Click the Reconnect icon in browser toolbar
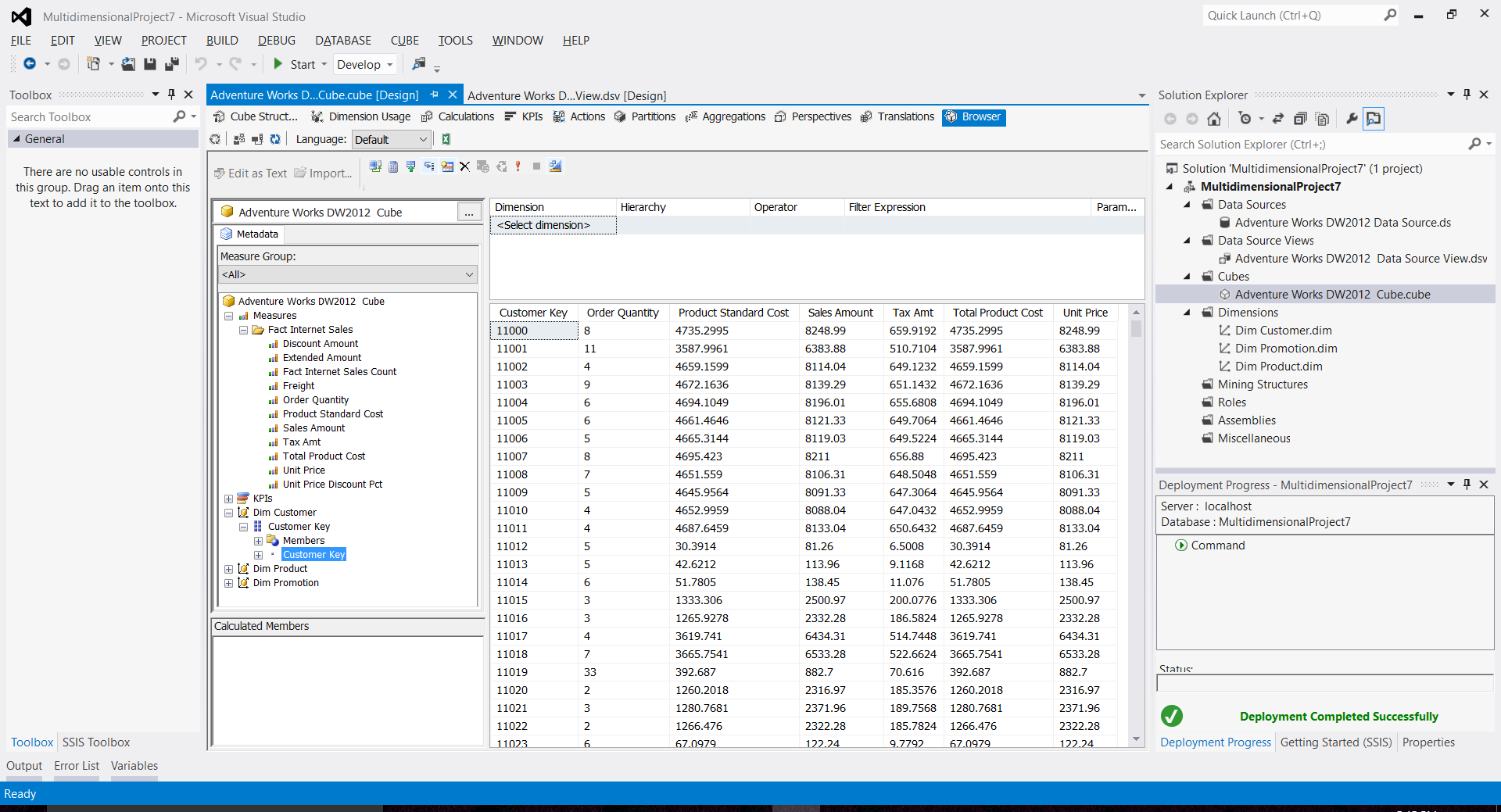Screen dimensions: 1501x812 coord(257,139)
